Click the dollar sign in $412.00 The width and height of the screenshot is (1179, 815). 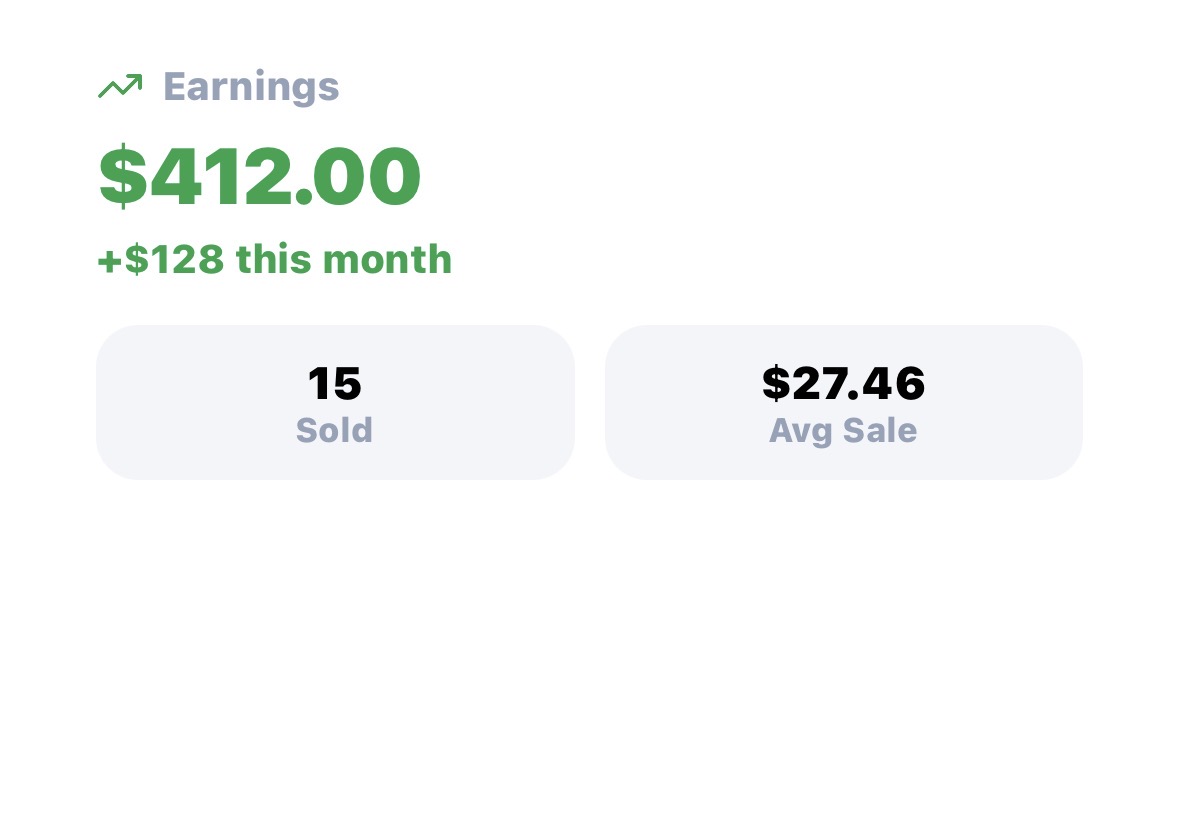(x=121, y=177)
